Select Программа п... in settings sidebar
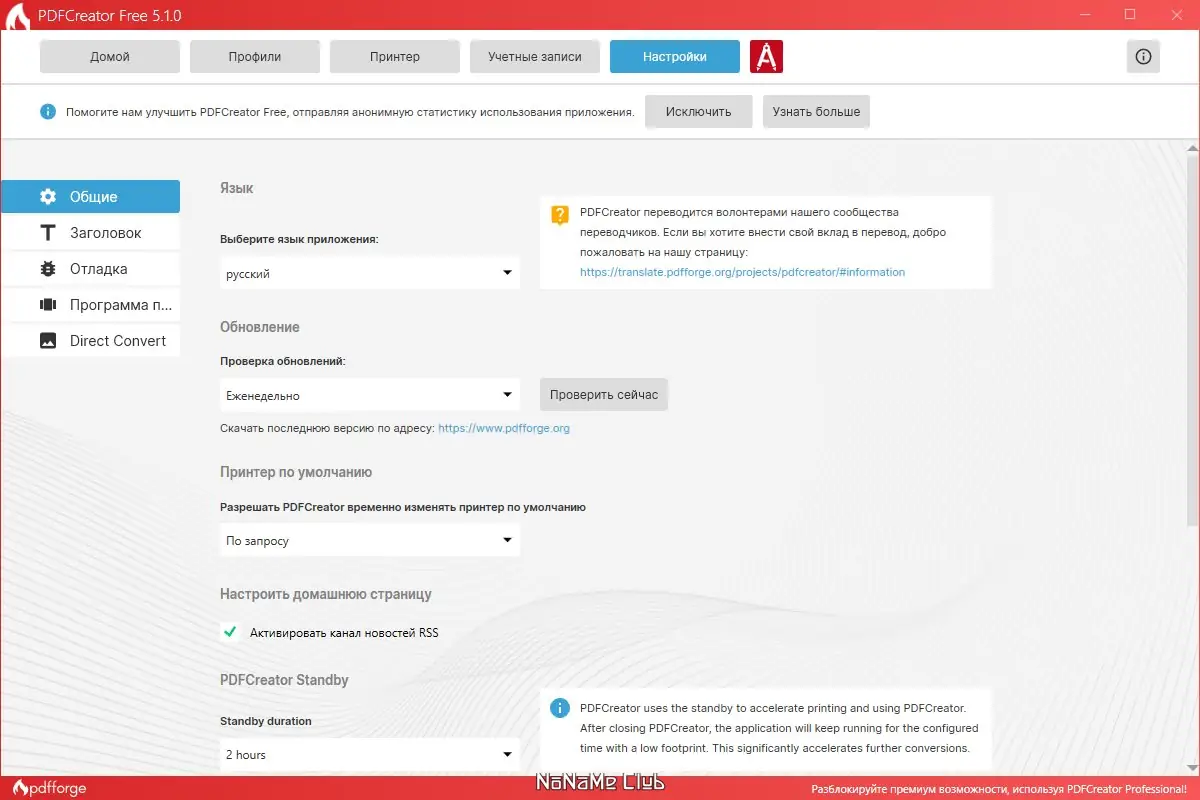The width and height of the screenshot is (1200, 800). coord(90,305)
